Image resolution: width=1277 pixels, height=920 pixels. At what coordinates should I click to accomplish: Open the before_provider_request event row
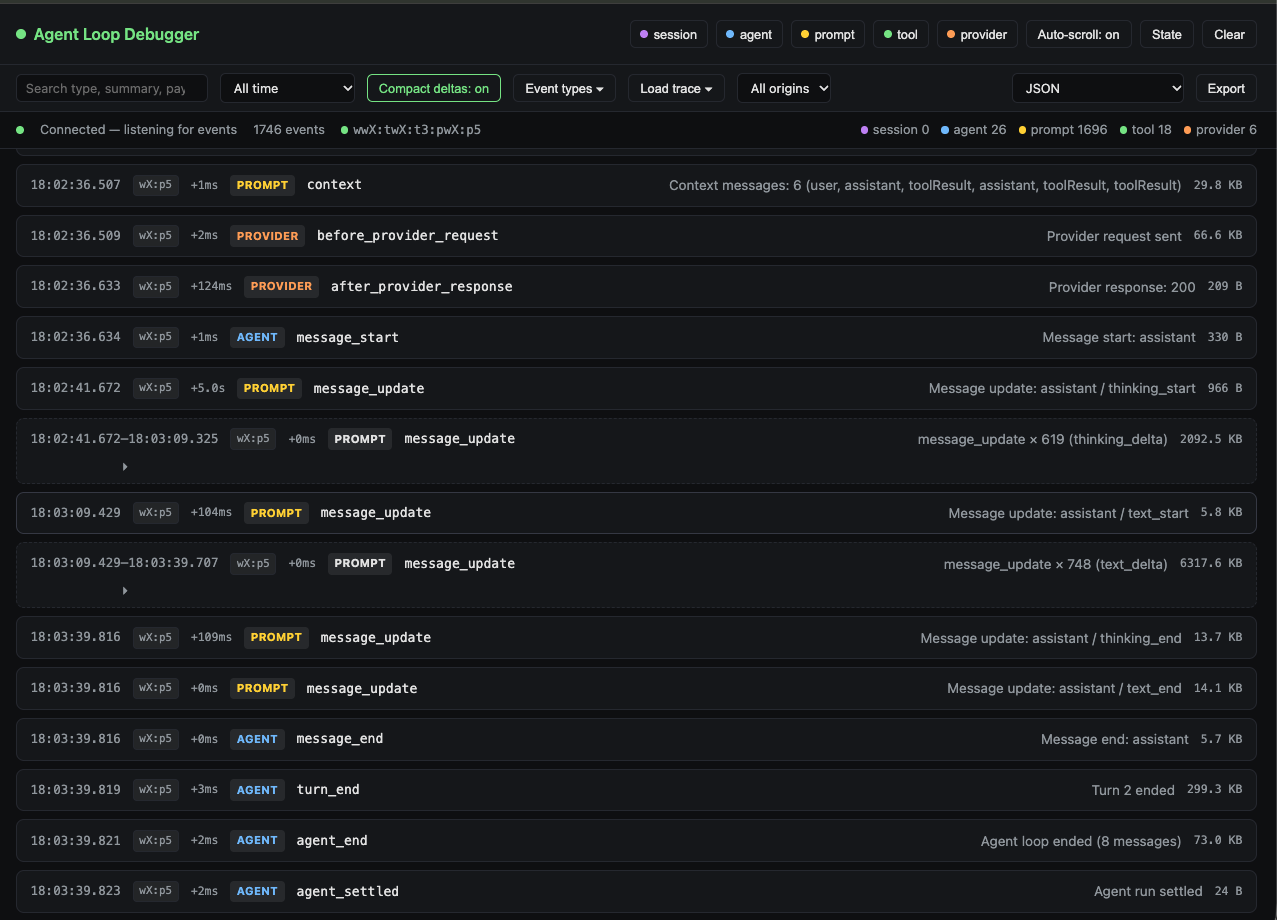coord(636,236)
